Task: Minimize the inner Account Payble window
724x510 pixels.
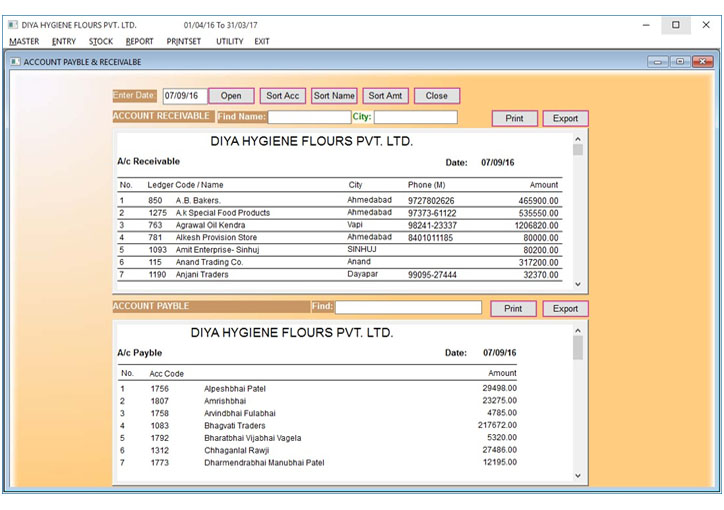Action: point(658,62)
